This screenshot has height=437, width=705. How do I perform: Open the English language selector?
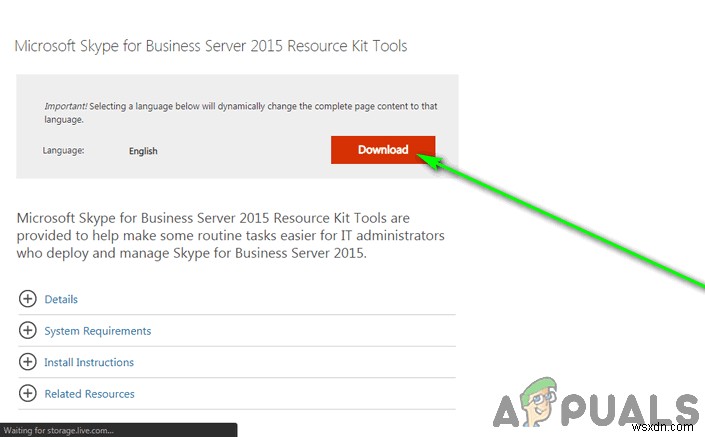(143, 151)
